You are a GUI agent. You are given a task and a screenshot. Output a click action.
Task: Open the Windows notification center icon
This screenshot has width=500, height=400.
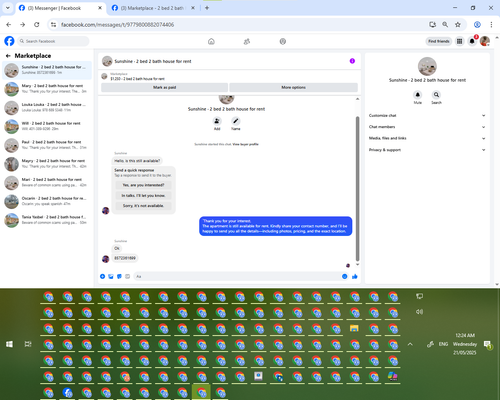tap(488, 345)
